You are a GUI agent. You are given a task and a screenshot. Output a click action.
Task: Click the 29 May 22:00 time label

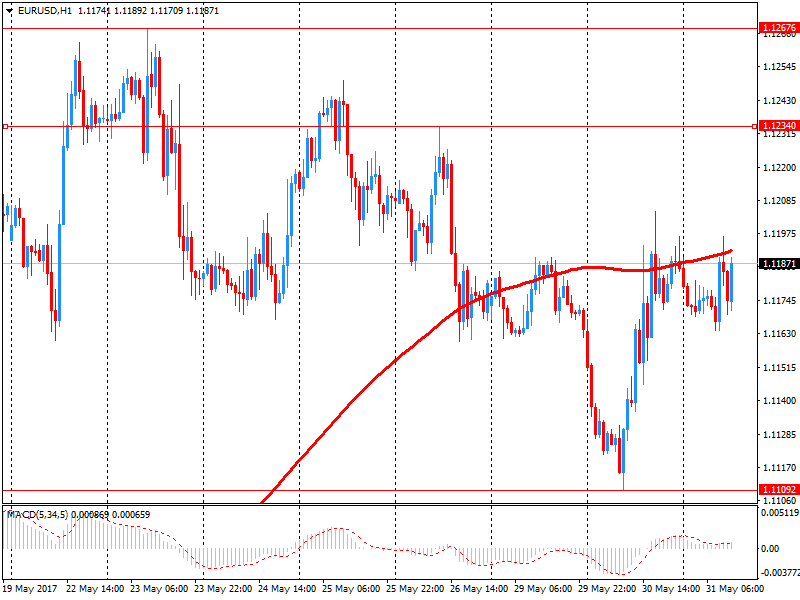[607, 589]
